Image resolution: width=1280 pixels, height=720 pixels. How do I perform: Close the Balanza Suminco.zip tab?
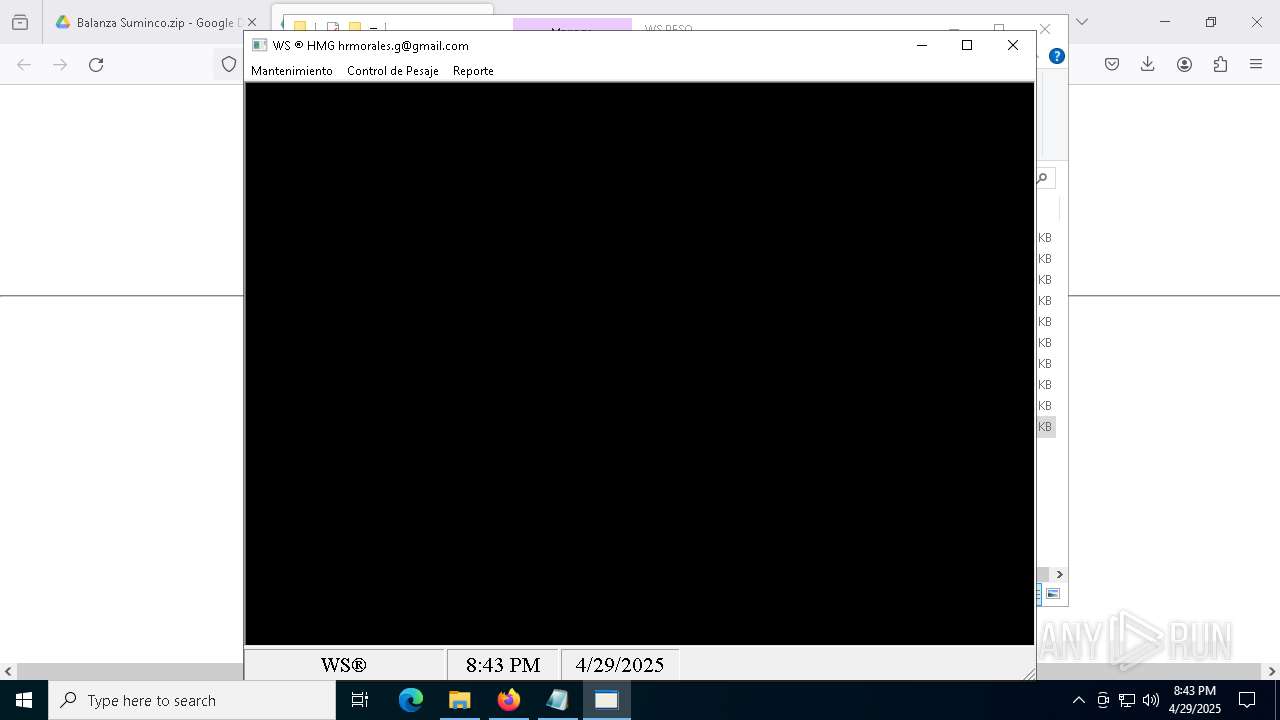[x=252, y=22]
